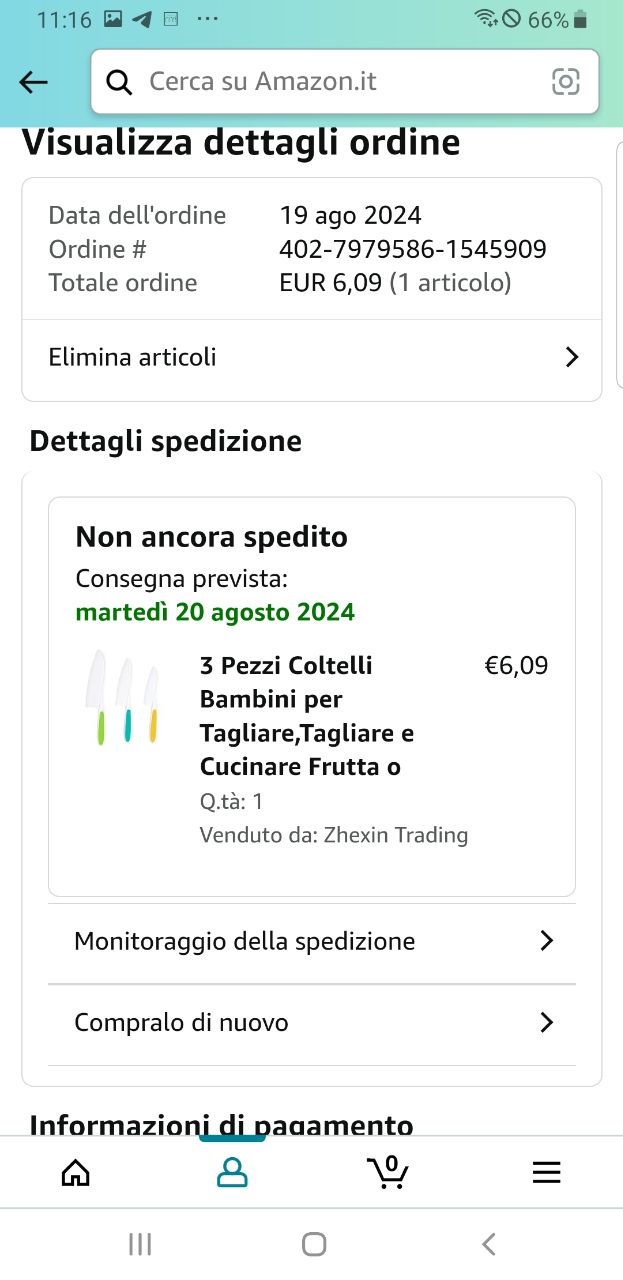The height and width of the screenshot is (1280, 623).
Task: Expand the Elimina articoli chevron
Action: tap(572, 357)
